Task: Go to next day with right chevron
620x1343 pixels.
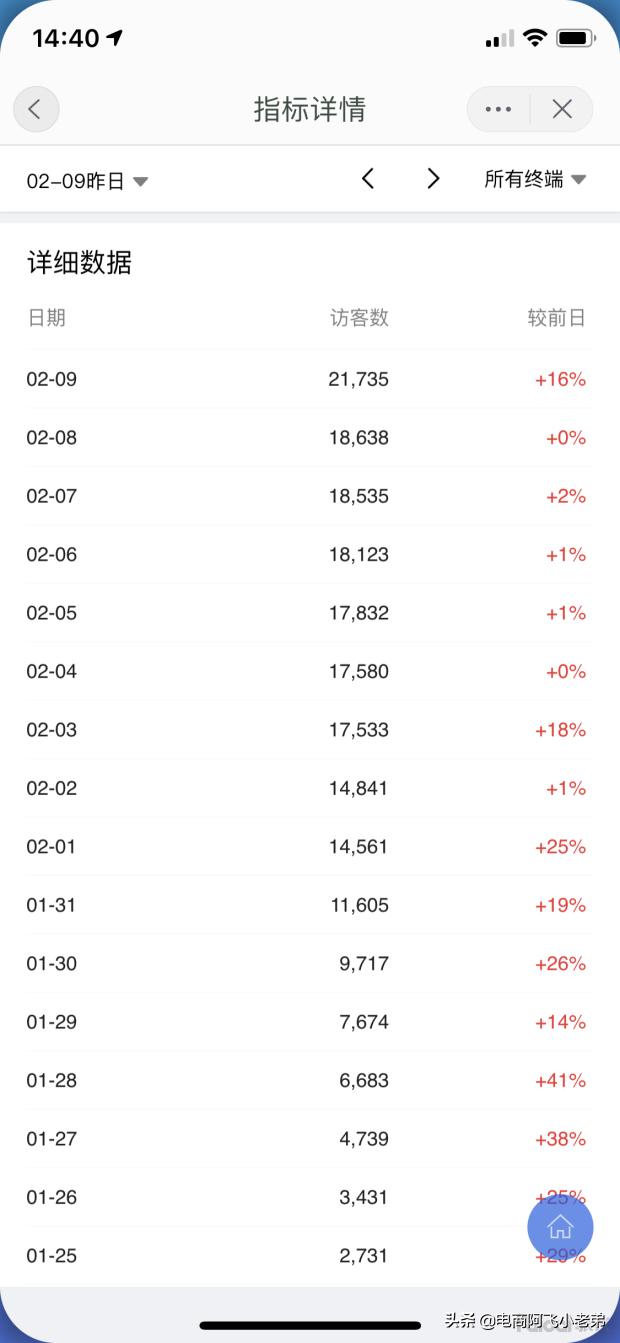Action: [433, 179]
